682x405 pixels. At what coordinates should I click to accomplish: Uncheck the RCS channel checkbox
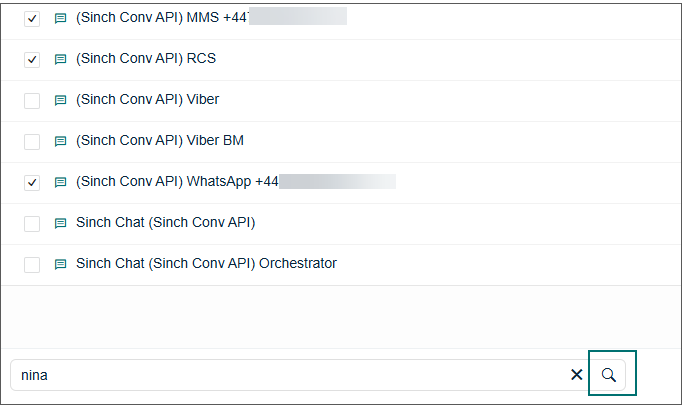pos(32,60)
